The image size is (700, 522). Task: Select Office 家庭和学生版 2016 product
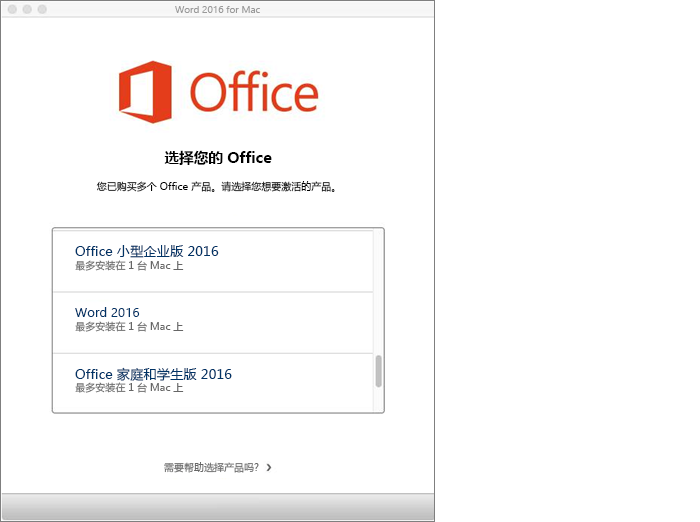coord(153,374)
